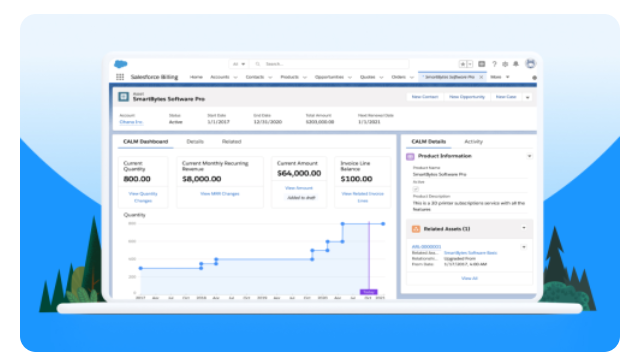Click the New Contact button
637x364 pixels.
pyautogui.click(x=425, y=97)
